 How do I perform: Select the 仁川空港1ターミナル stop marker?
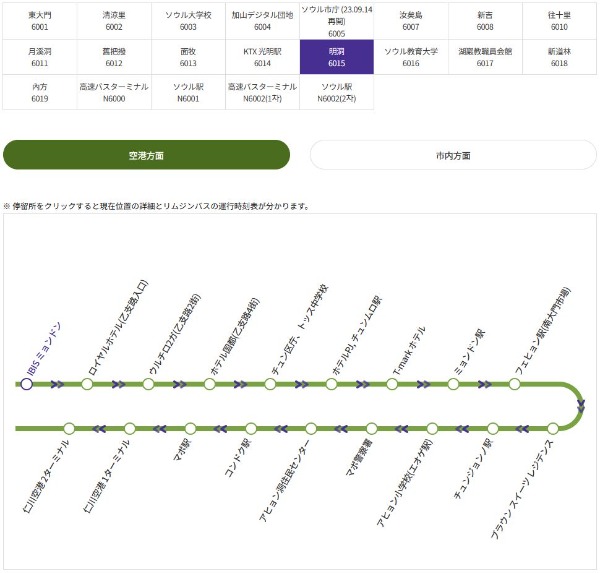click(129, 428)
